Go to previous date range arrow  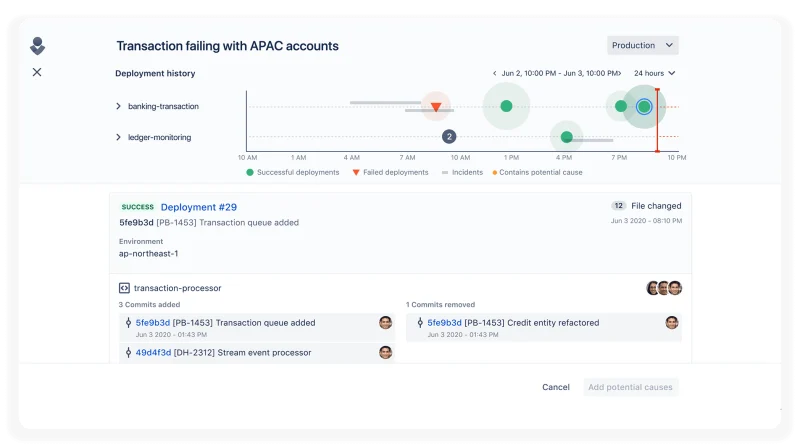pos(494,73)
